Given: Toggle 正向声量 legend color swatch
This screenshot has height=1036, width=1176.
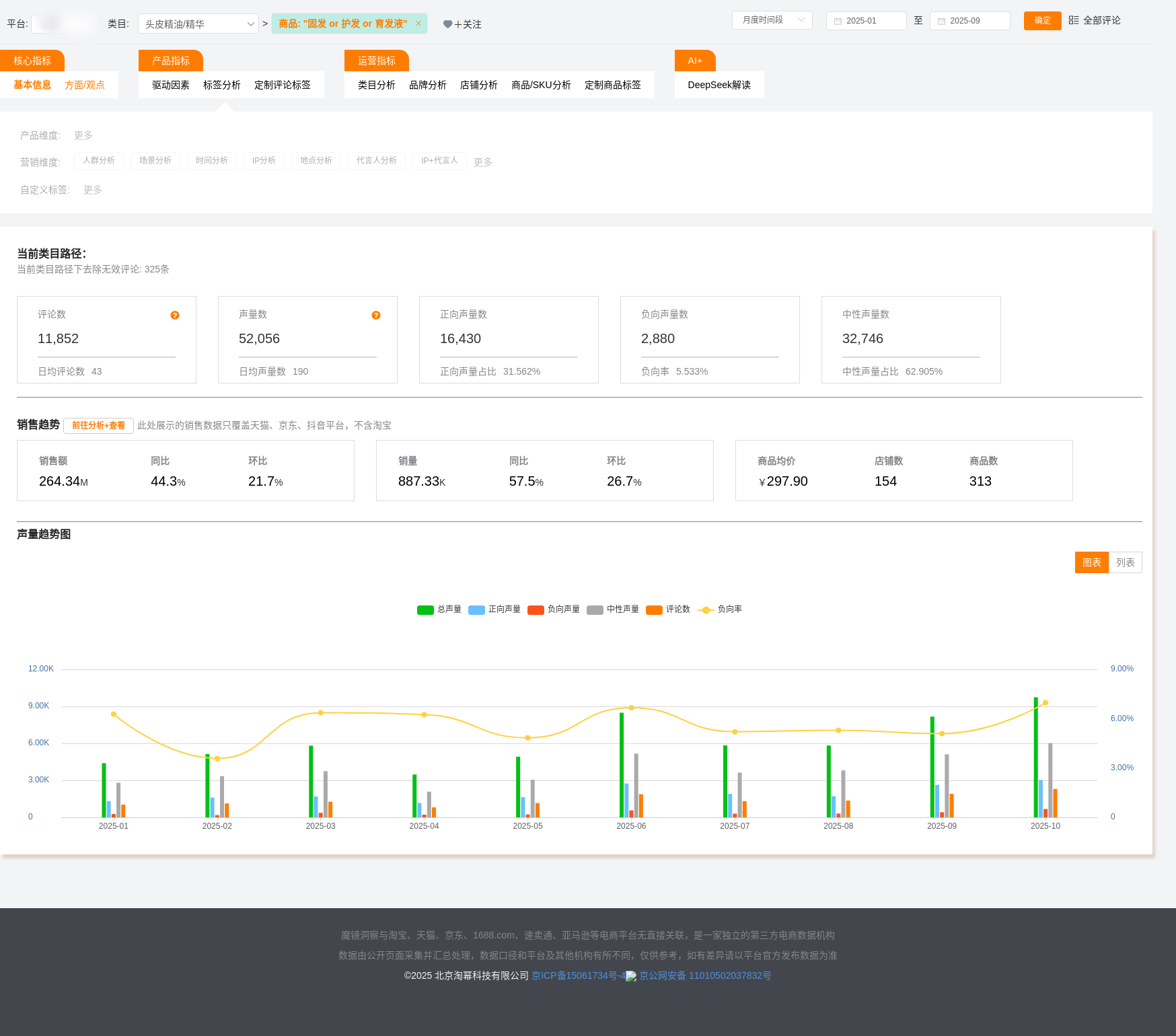Looking at the screenshot, I should point(476,609).
